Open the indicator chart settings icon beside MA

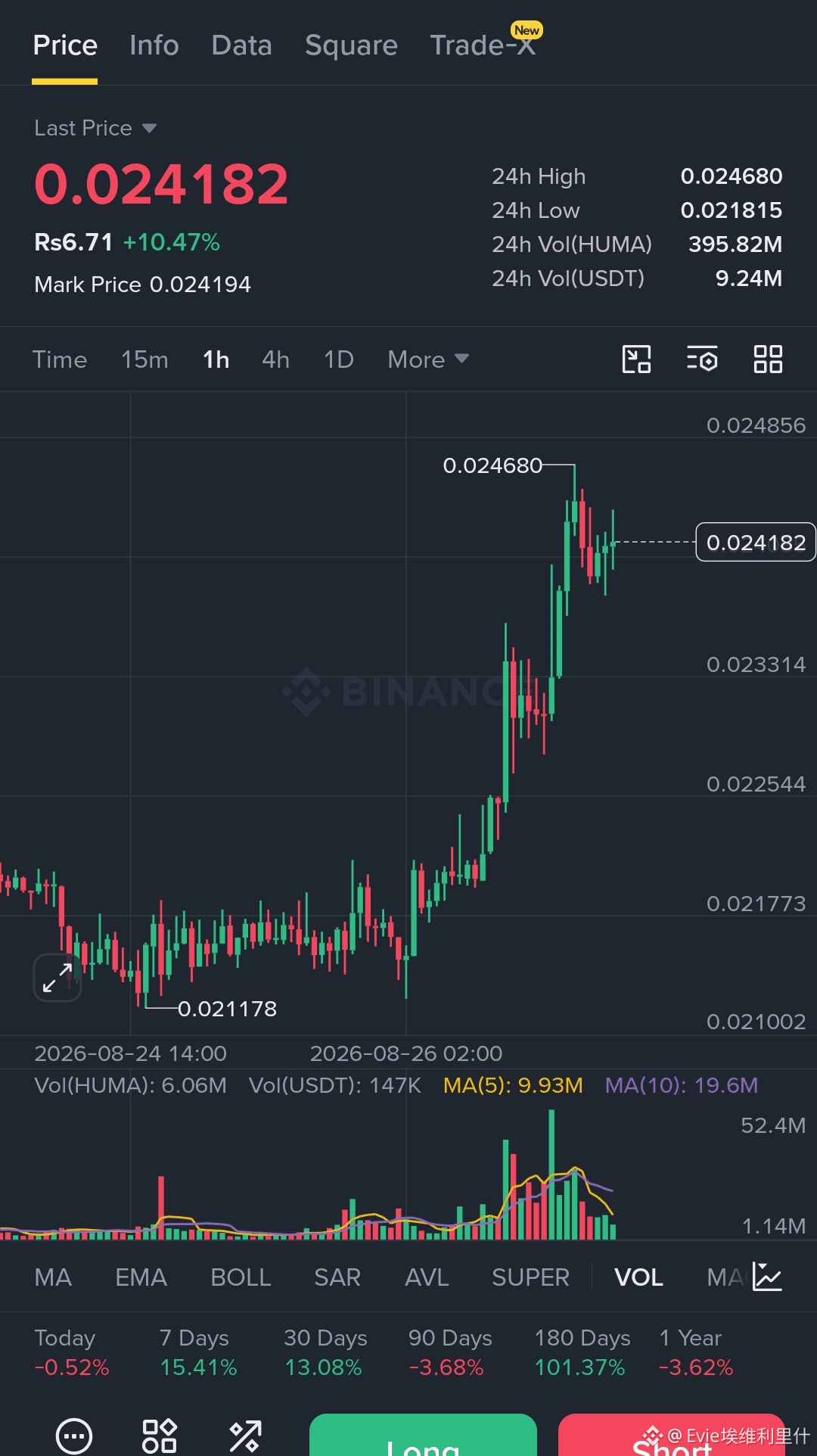pyautogui.click(x=767, y=1277)
